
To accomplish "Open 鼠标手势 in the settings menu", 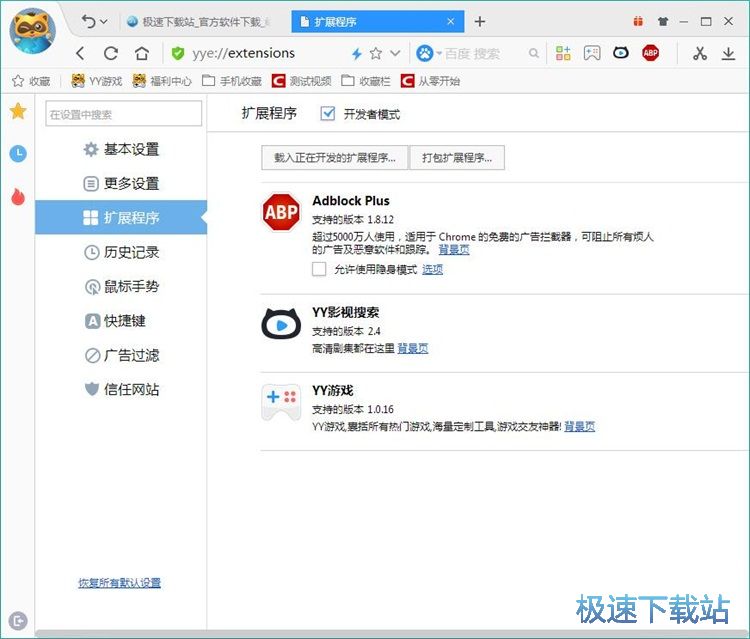I will click(121, 286).
